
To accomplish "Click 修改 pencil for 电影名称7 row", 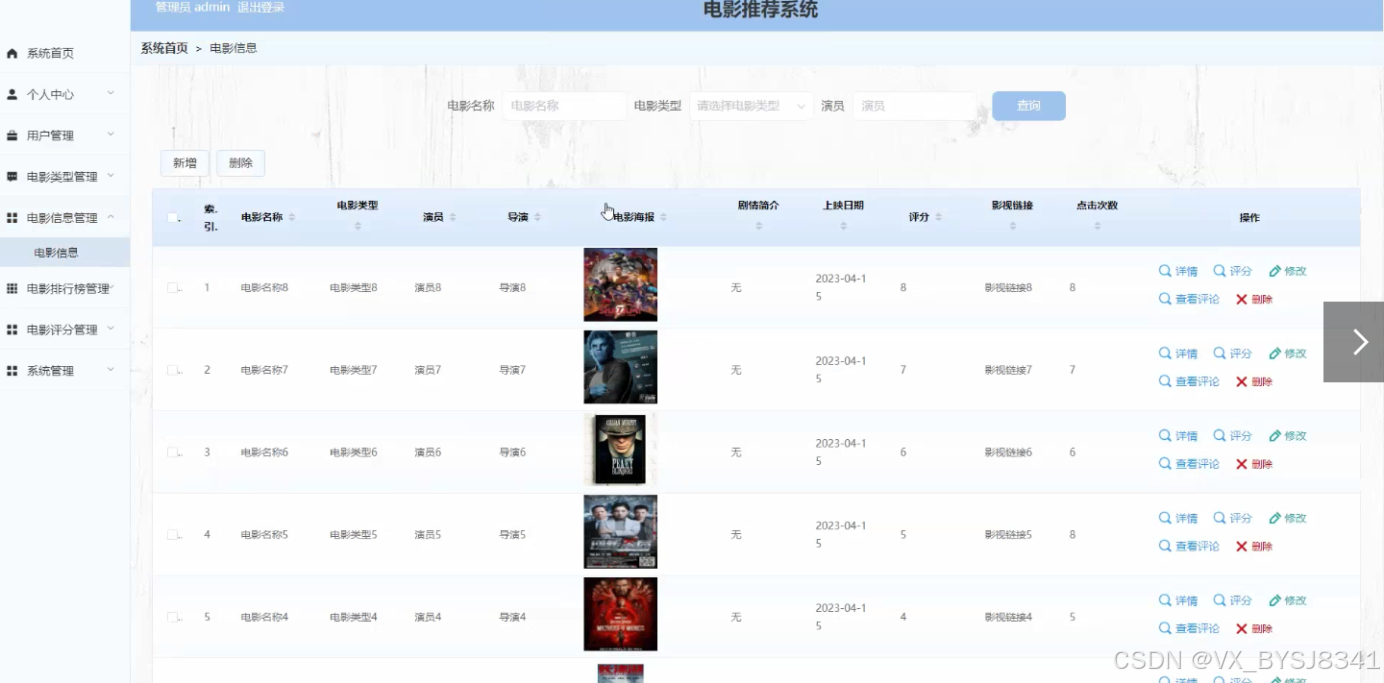I will coord(1287,353).
